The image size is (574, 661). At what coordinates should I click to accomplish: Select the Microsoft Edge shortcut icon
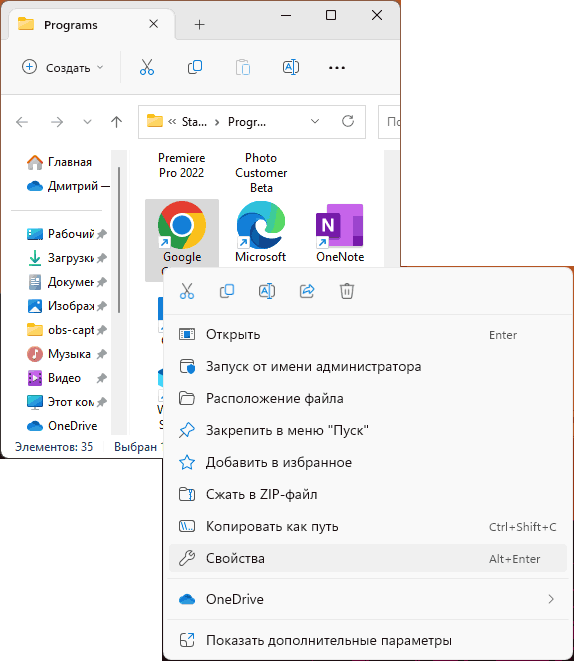[x=261, y=225]
